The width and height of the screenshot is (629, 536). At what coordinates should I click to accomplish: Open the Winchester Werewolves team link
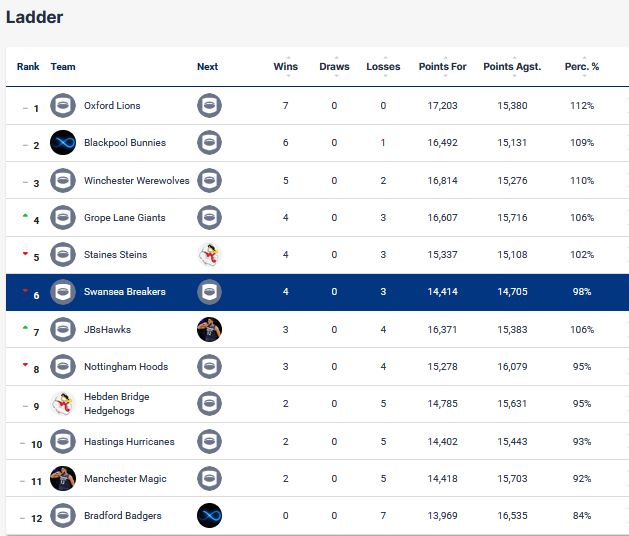point(136,181)
